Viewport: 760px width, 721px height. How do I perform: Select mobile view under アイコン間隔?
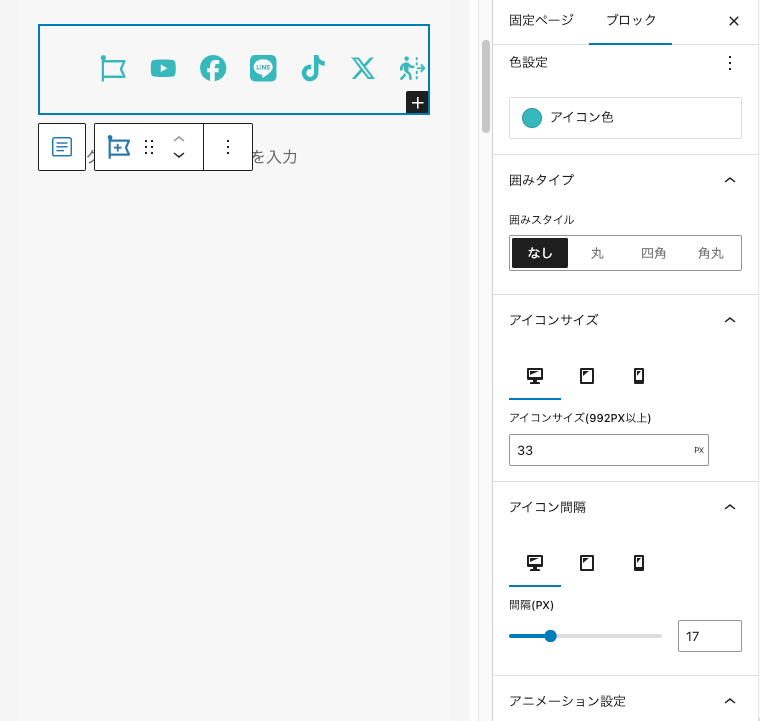click(x=639, y=563)
